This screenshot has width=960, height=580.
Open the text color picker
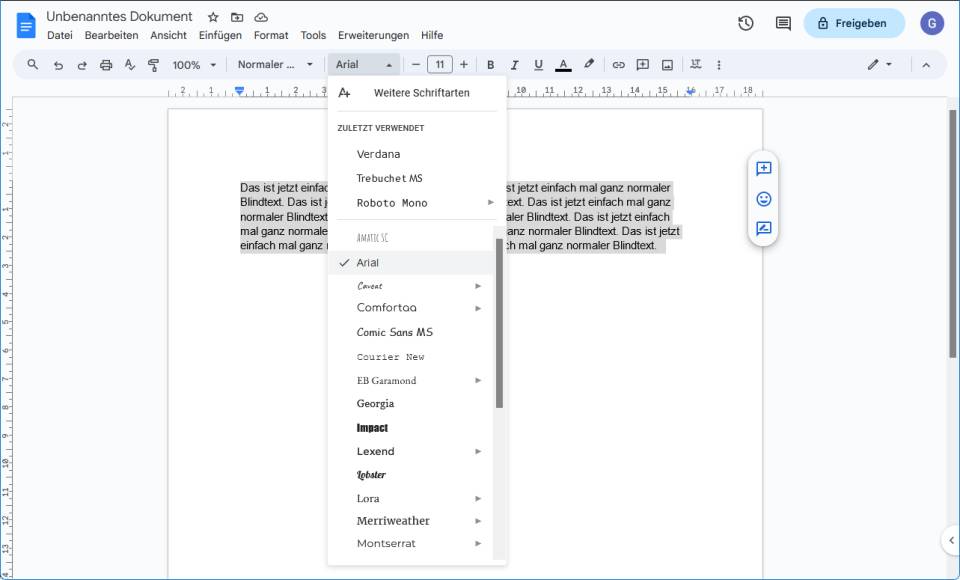click(563, 64)
